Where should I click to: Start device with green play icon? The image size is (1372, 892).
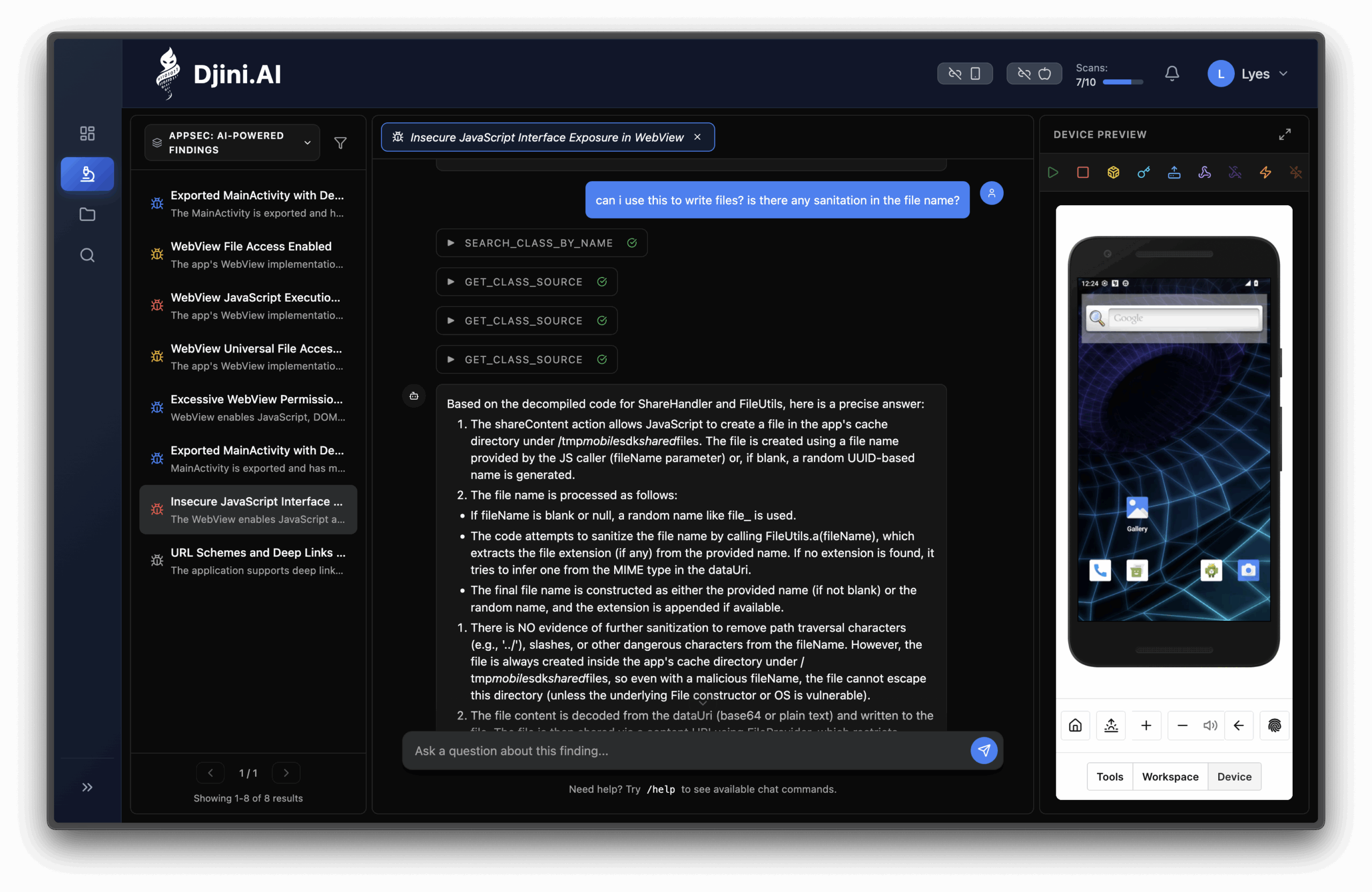(x=1053, y=173)
